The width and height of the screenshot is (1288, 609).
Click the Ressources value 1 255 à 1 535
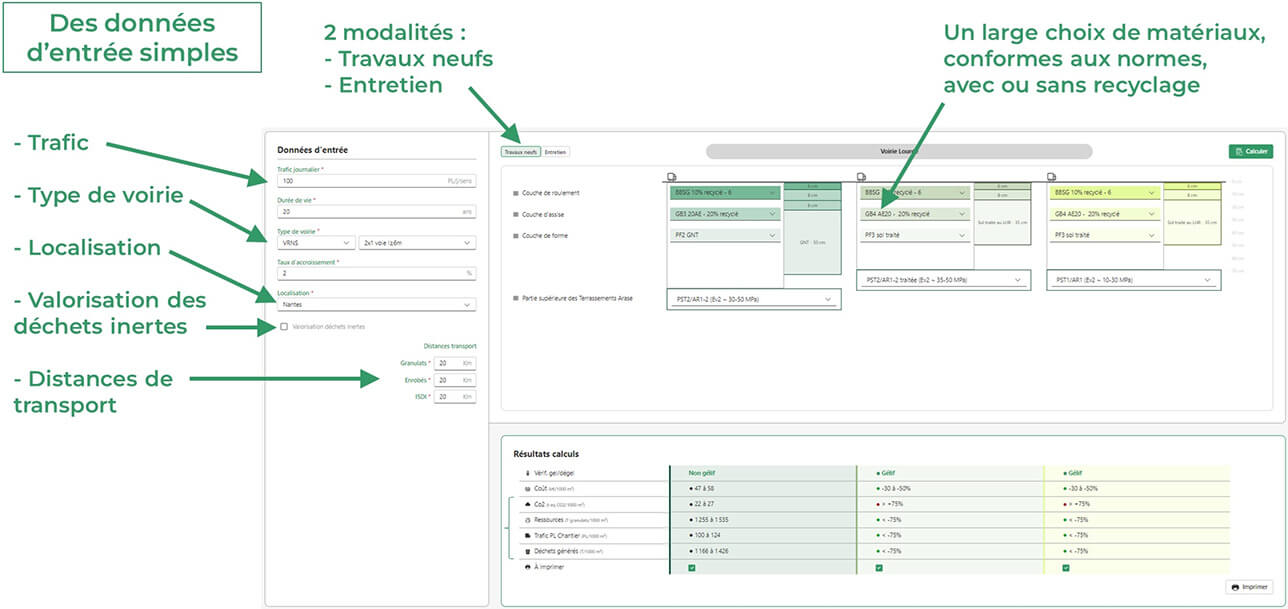click(710, 520)
